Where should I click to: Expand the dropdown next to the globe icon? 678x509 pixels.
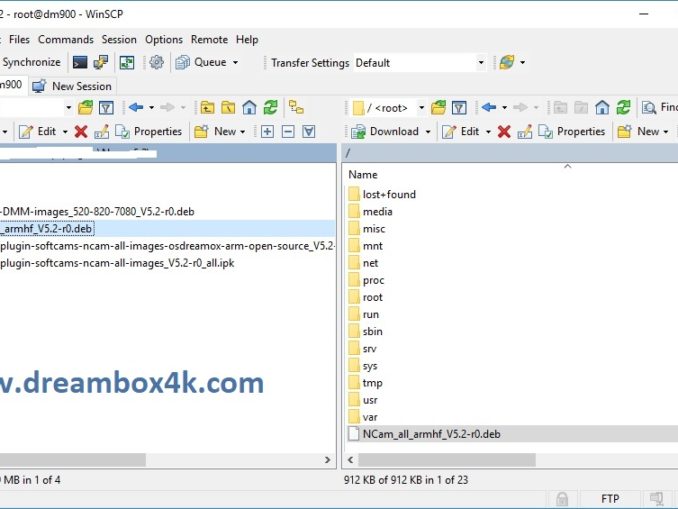click(522, 63)
